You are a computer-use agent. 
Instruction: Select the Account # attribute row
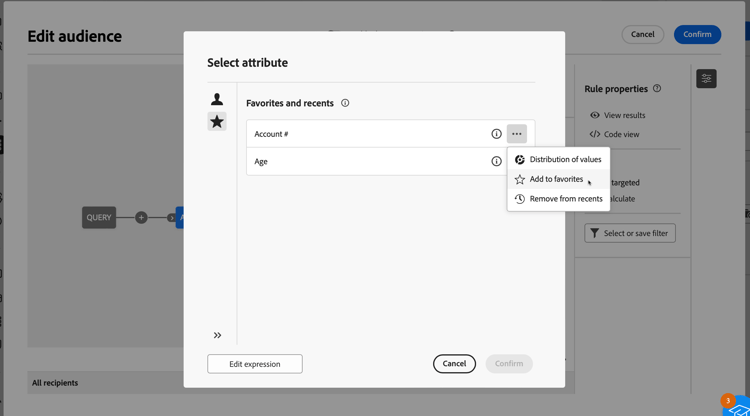390,134
